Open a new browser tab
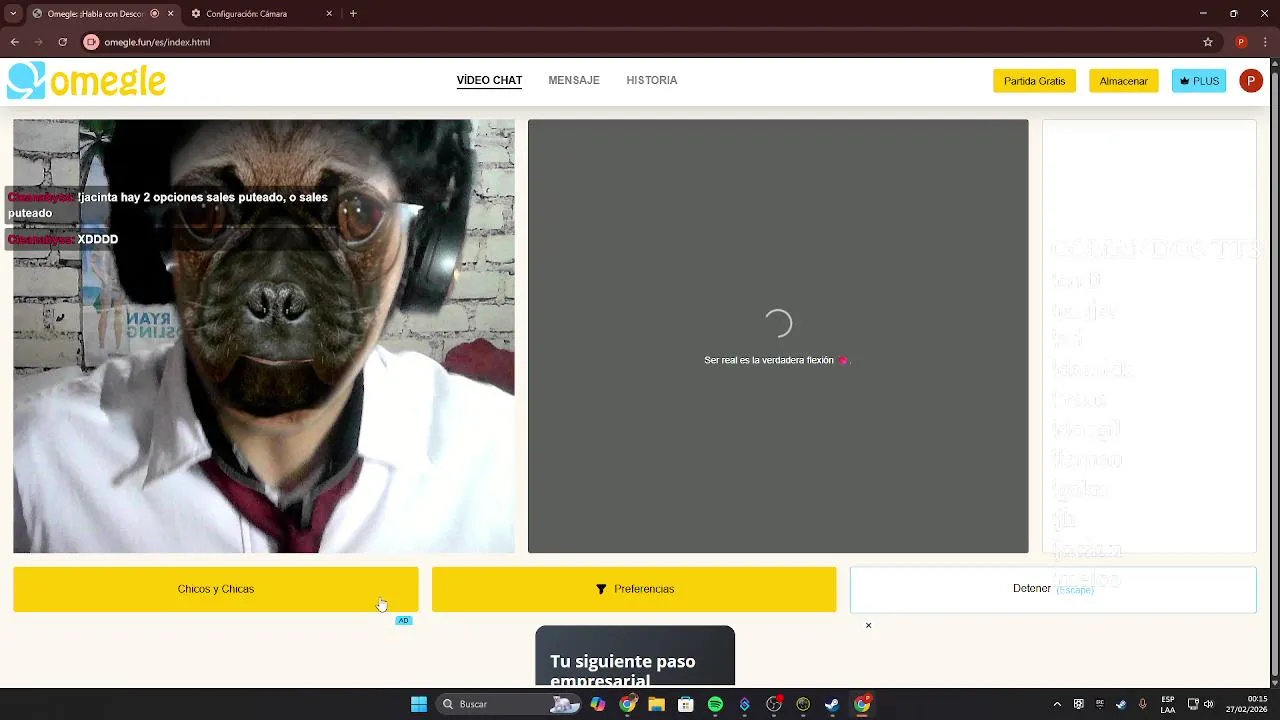The width and height of the screenshot is (1280, 720). coord(353,14)
